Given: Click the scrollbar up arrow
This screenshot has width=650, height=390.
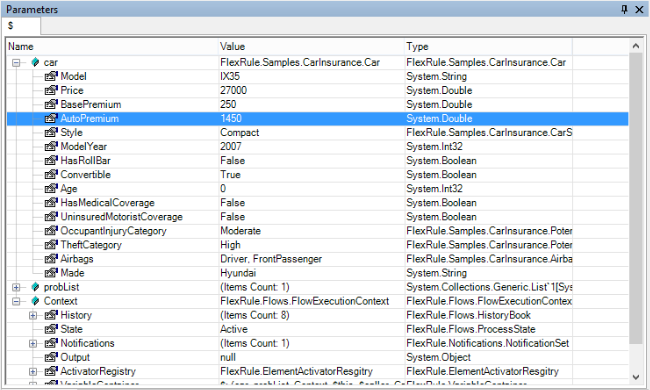Looking at the screenshot, I should 636,46.
